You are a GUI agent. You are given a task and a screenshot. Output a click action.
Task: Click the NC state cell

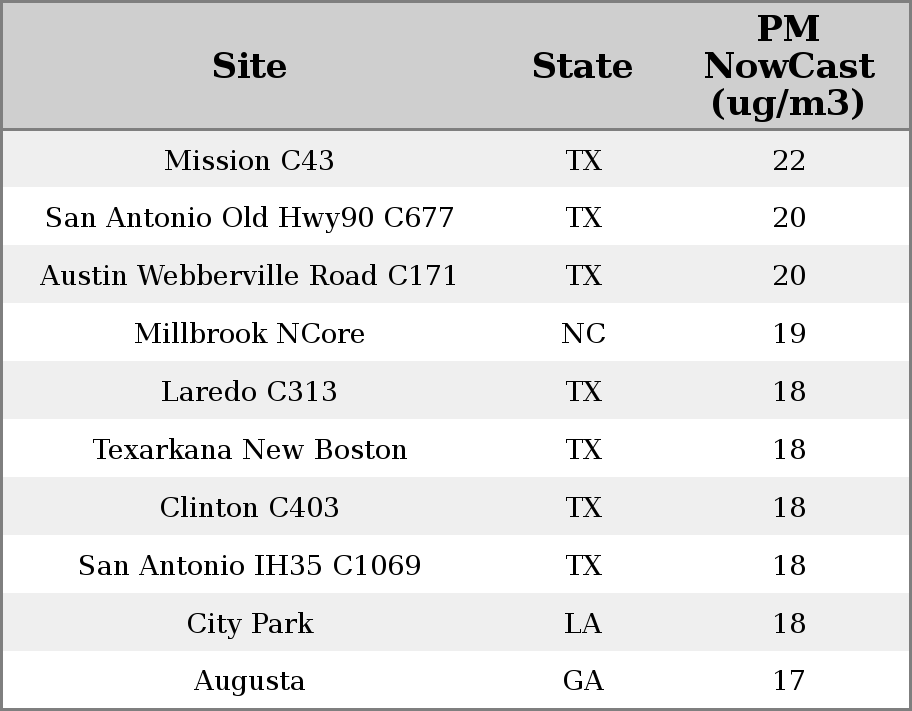pos(583,334)
